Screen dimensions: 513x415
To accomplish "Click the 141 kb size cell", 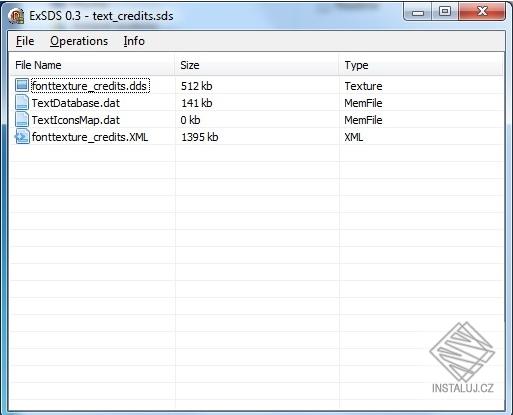I will (x=196, y=103).
